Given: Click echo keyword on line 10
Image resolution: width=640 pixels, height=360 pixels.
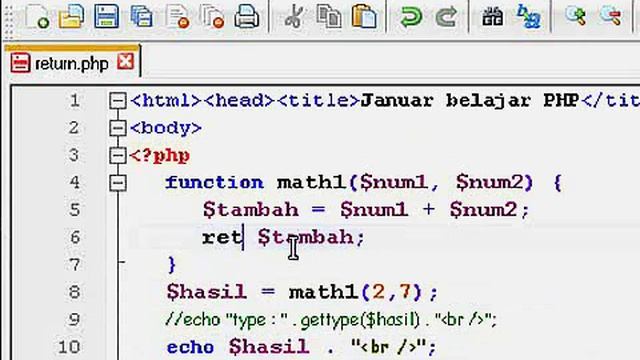Looking at the screenshot, I should pos(190,347).
